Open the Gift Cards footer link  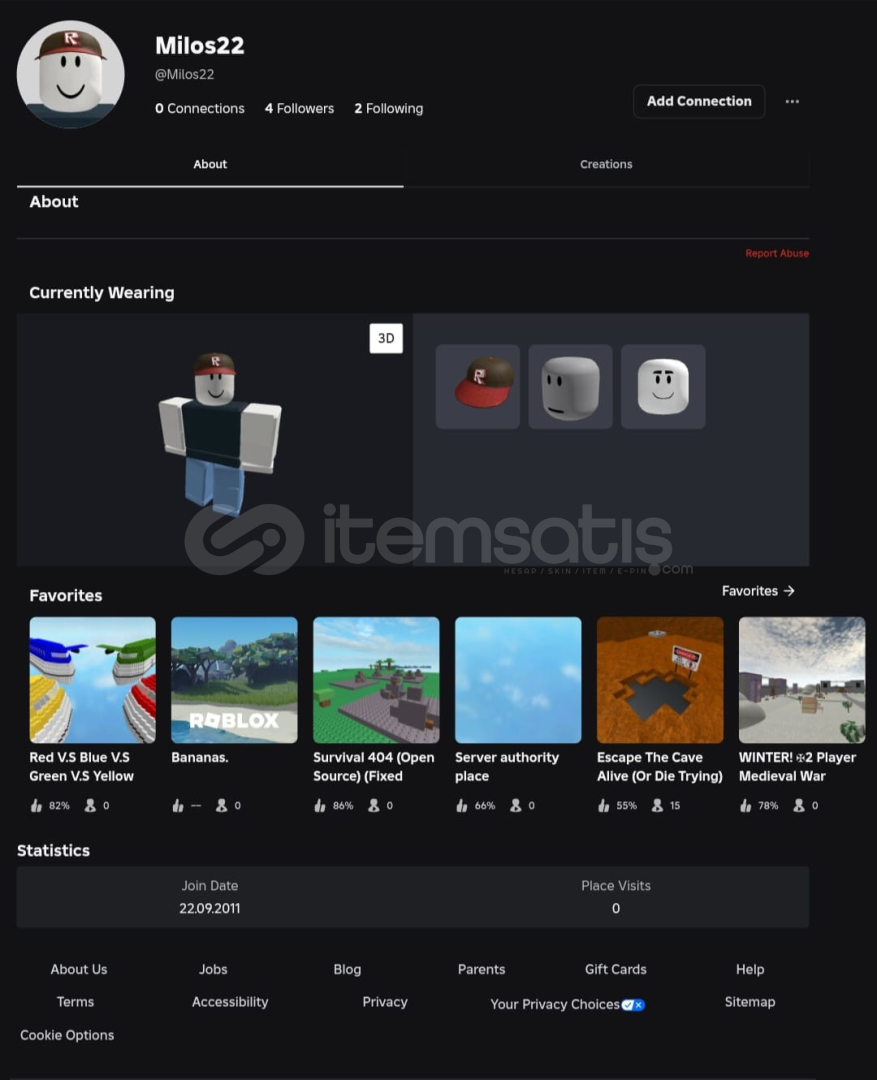coord(616,969)
